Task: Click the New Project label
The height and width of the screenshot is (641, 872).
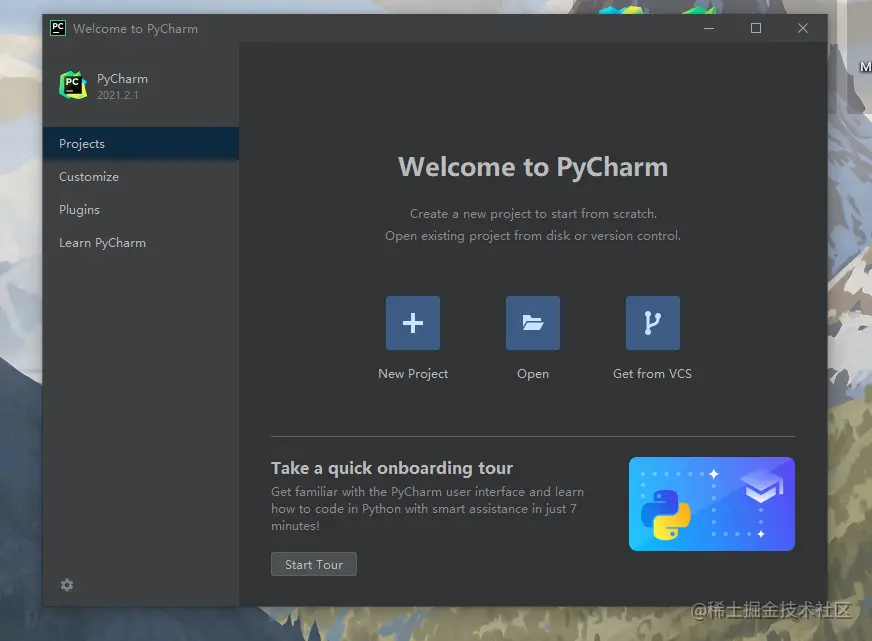Action: 413,374
